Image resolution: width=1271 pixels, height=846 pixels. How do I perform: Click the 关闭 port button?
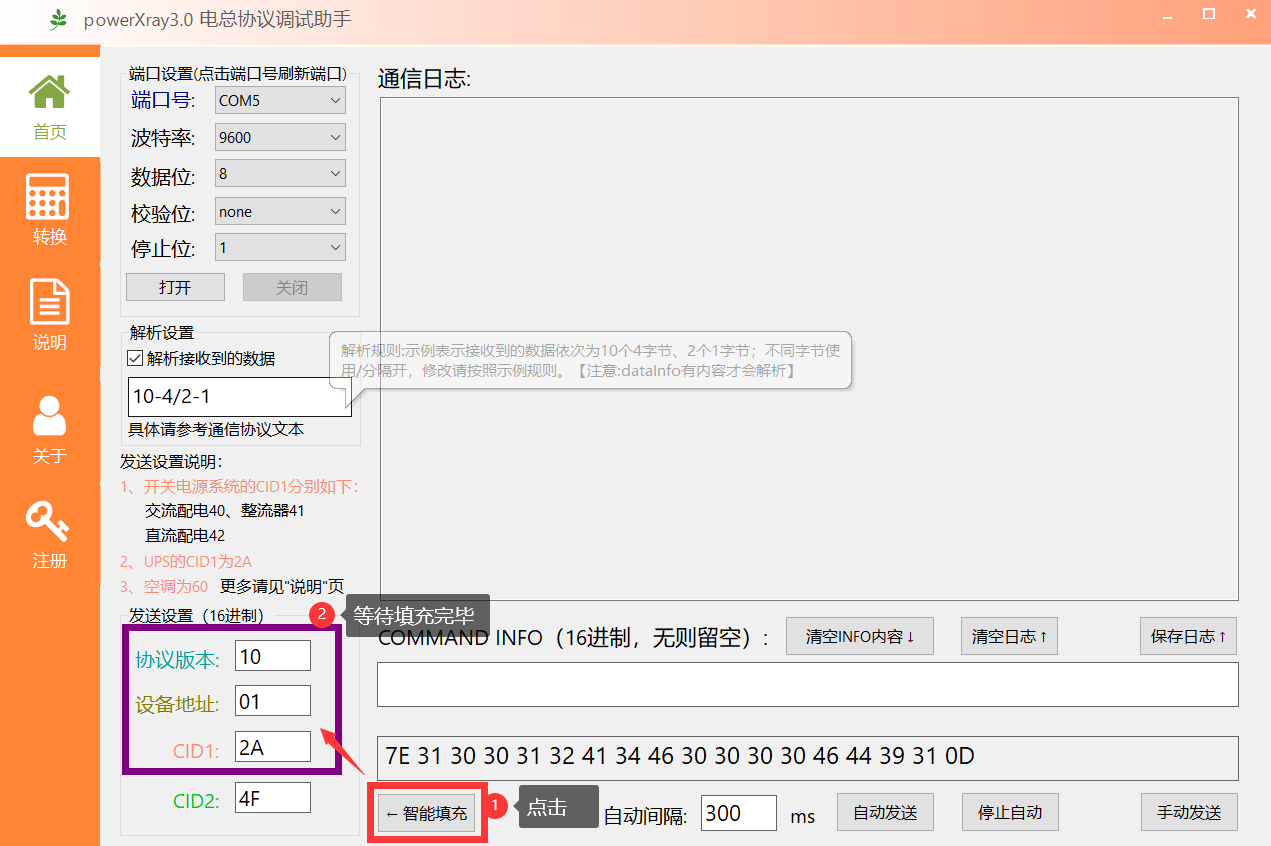point(292,287)
